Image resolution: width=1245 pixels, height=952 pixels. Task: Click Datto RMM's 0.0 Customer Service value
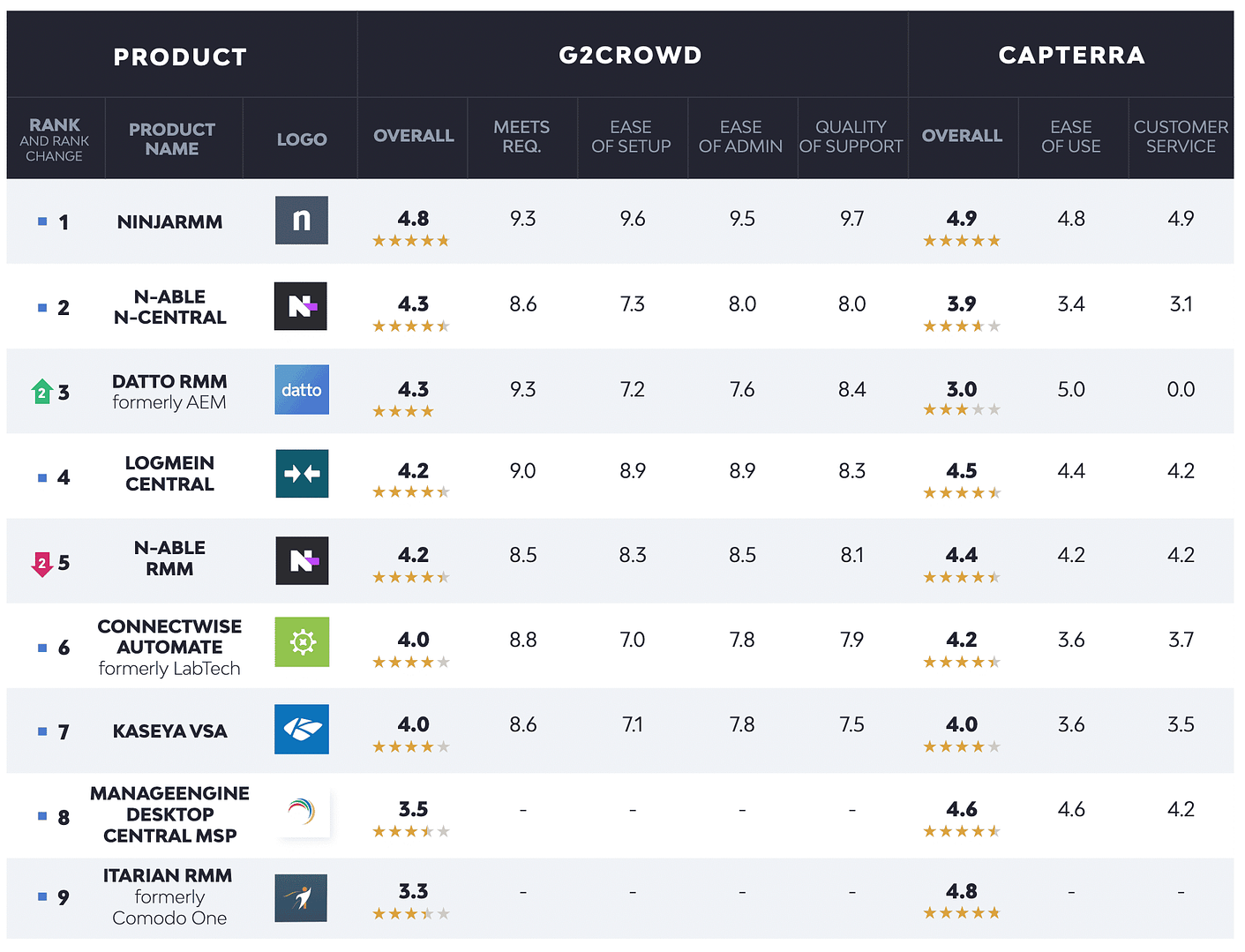(1181, 390)
